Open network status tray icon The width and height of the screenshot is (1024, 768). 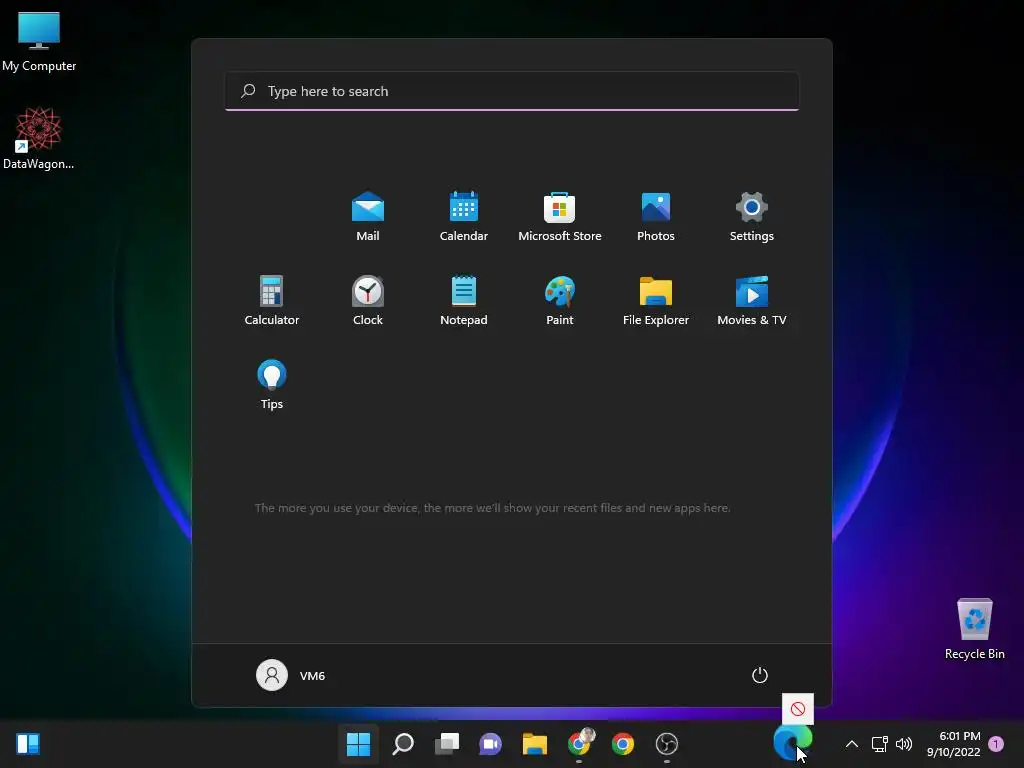880,744
